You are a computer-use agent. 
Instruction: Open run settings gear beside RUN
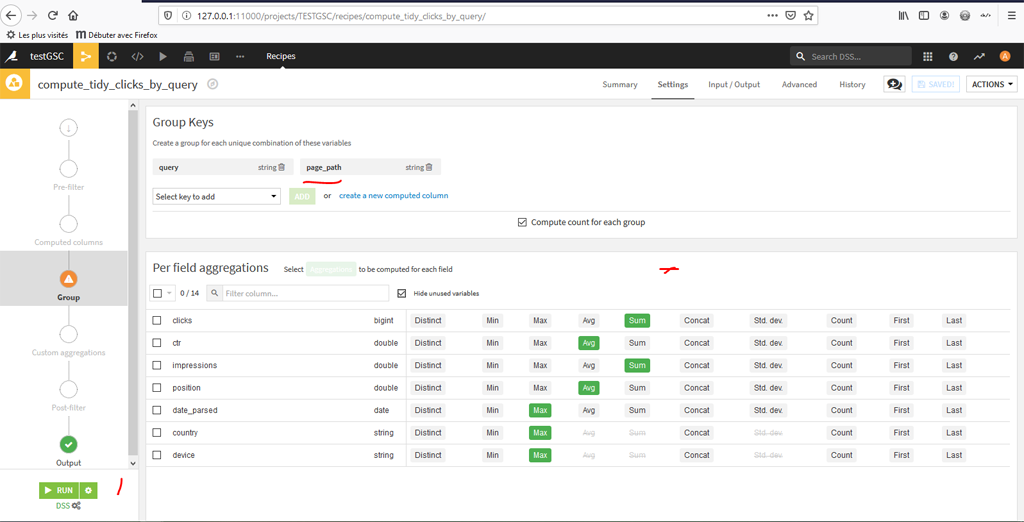tap(88, 490)
